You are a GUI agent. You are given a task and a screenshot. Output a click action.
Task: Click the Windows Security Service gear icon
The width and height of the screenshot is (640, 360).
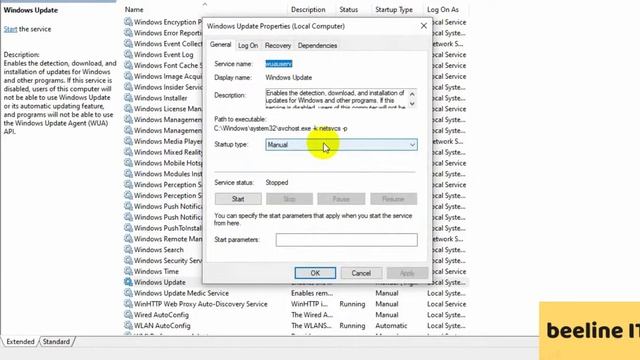[128, 260]
